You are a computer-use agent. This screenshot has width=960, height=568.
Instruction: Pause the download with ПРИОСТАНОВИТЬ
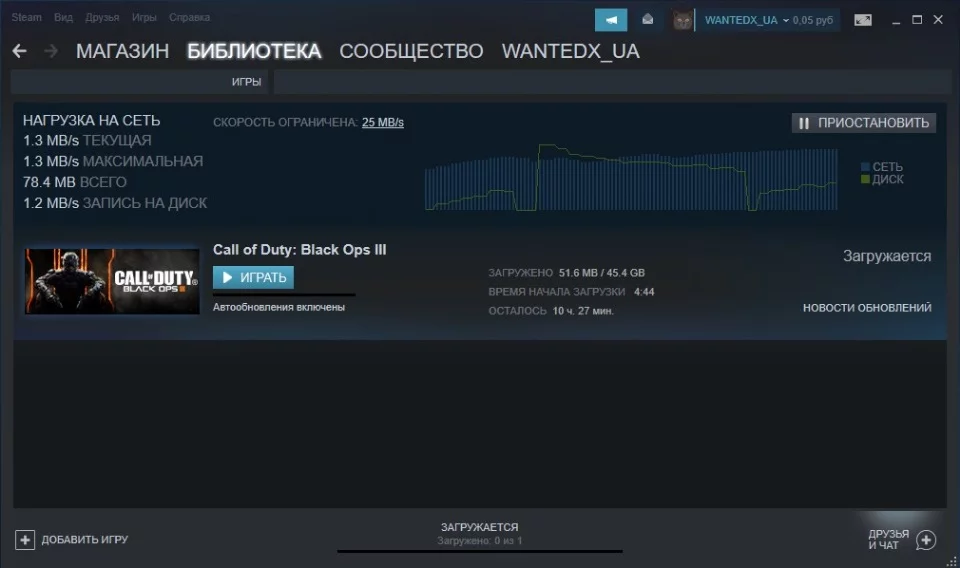point(863,123)
